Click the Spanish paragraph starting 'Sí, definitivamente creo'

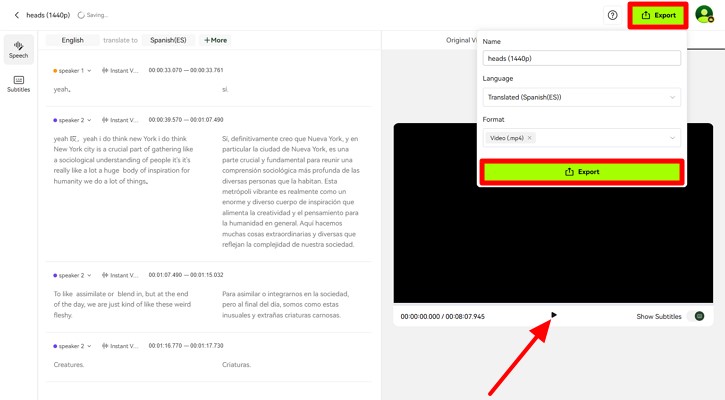[x=291, y=191]
